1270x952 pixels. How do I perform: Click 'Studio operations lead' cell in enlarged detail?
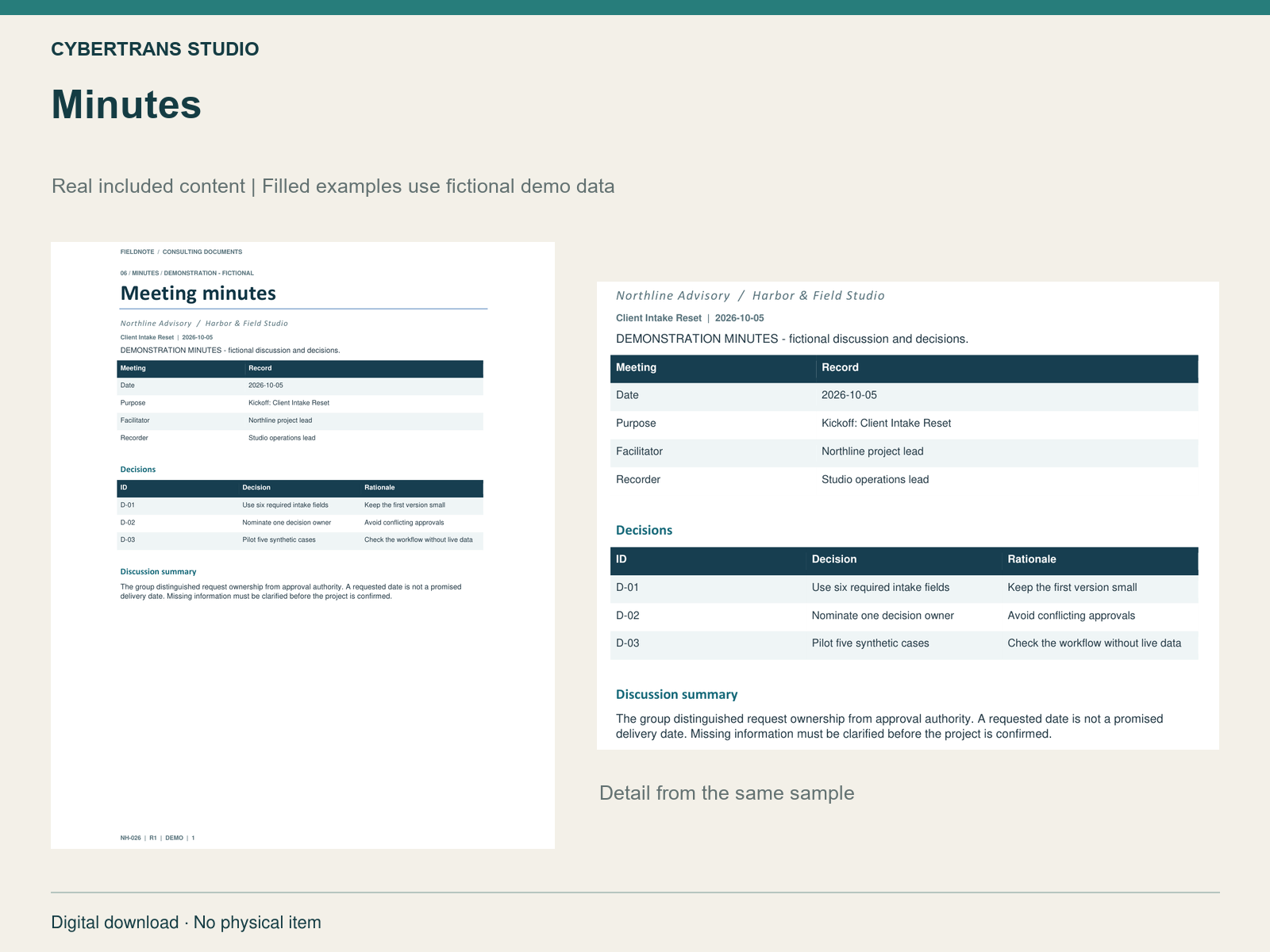875,480
